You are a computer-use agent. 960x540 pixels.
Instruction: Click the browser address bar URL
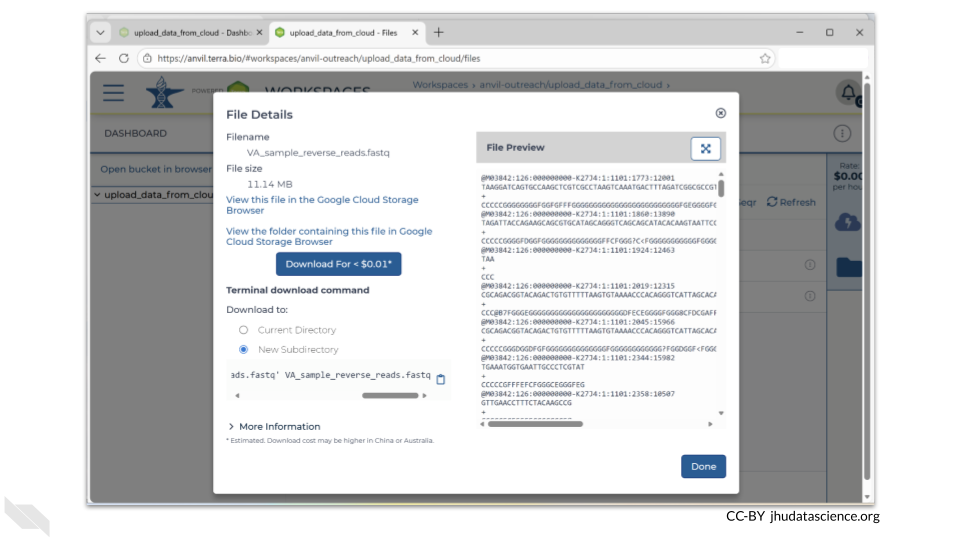pyautogui.click(x=318, y=58)
